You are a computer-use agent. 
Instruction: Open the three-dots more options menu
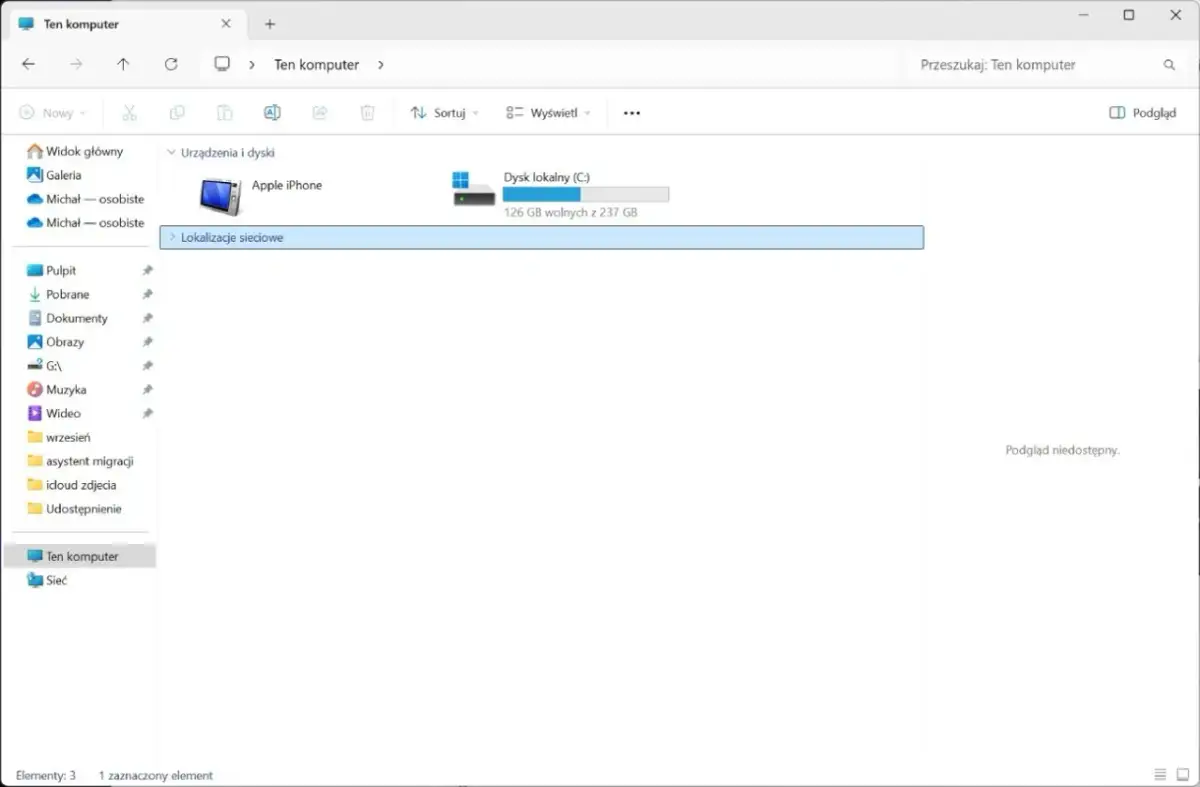point(631,113)
